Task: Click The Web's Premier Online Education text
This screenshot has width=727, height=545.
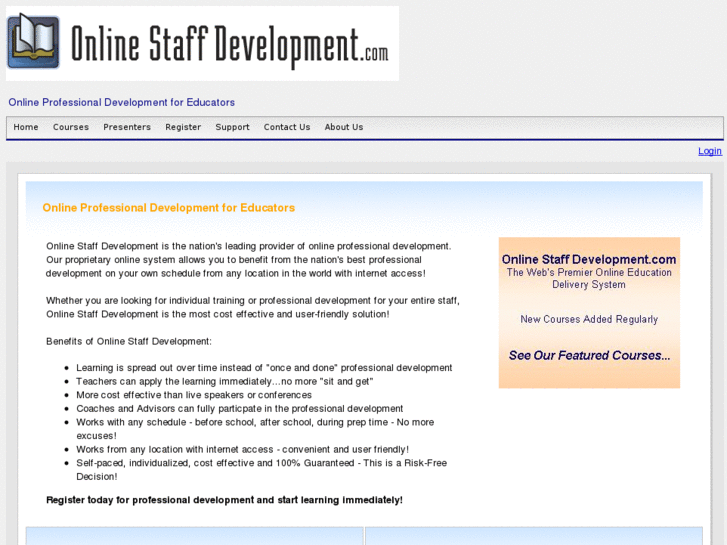Action: click(589, 279)
